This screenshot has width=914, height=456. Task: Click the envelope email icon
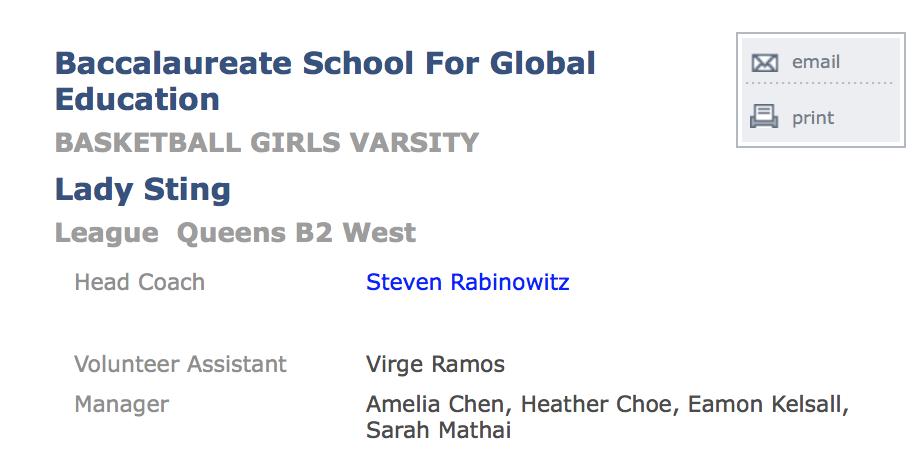click(764, 62)
